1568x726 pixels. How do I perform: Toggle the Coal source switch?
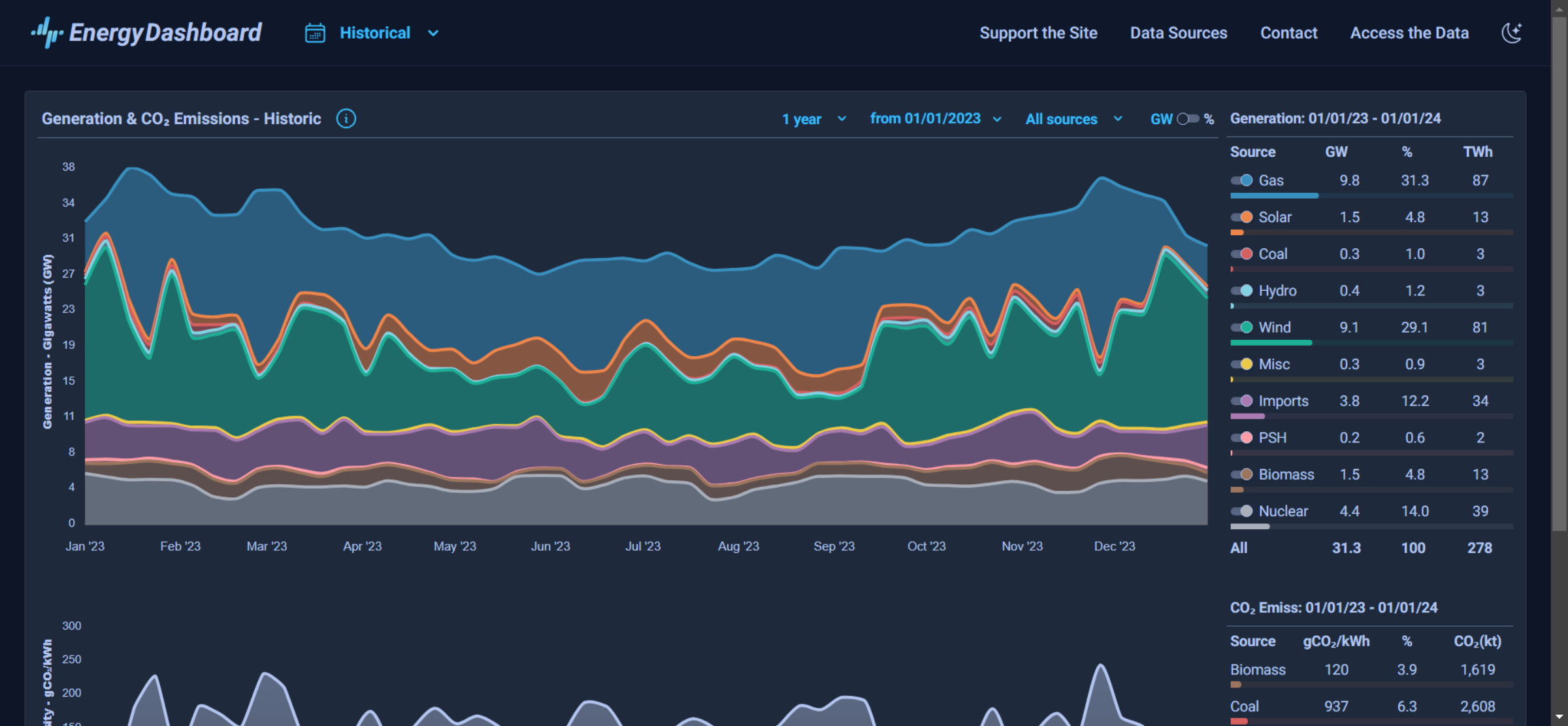click(1241, 254)
